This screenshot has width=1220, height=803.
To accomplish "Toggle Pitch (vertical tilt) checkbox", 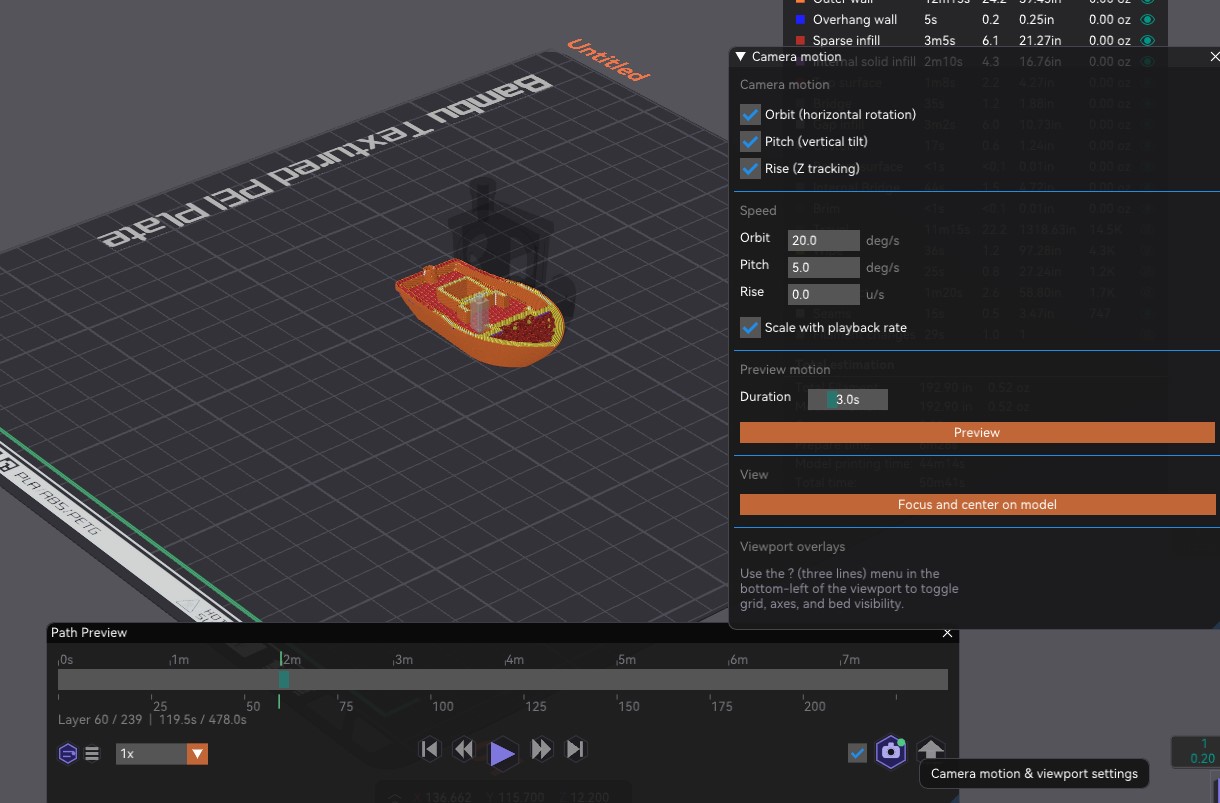I will [x=750, y=141].
